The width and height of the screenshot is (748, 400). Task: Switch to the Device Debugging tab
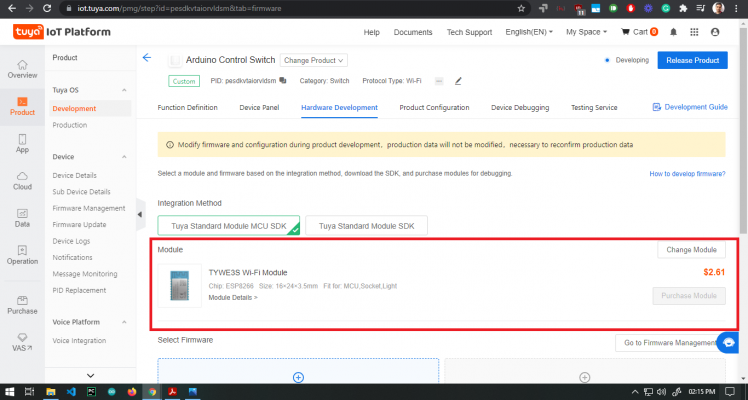click(x=520, y=107)
